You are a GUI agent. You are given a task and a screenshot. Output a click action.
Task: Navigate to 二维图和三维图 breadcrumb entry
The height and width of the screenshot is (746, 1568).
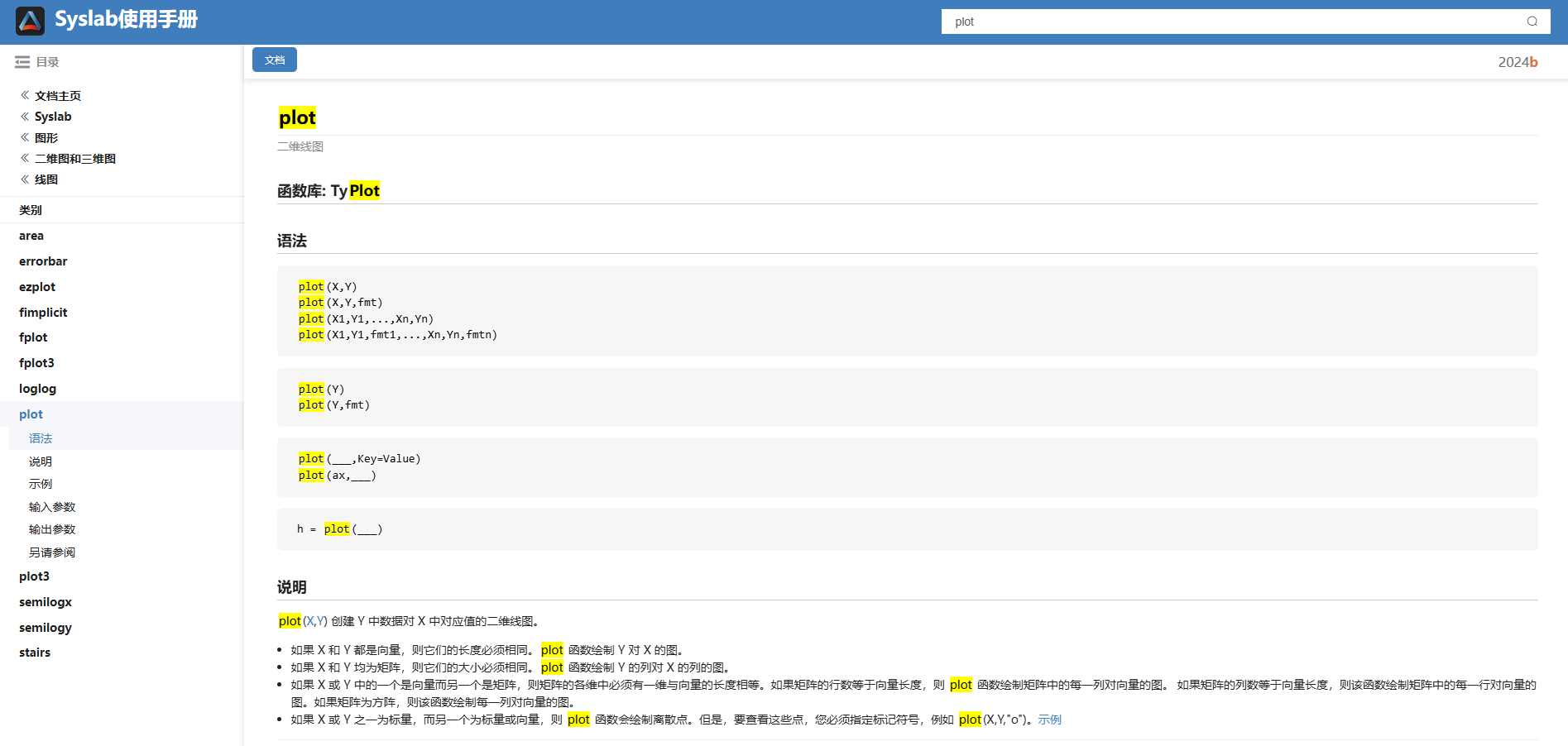tap(75, 159)
